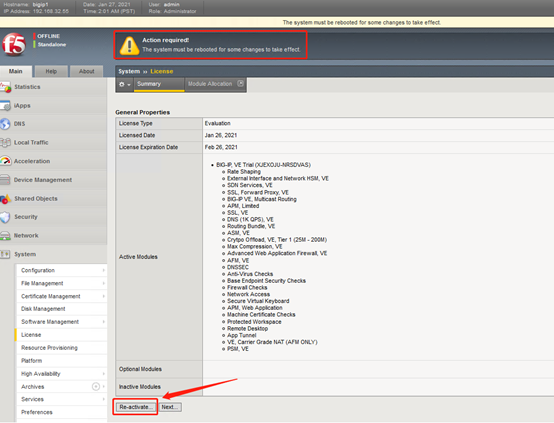
Task: Click the OFFLINE status indicator
Action: tap(48, 36)
